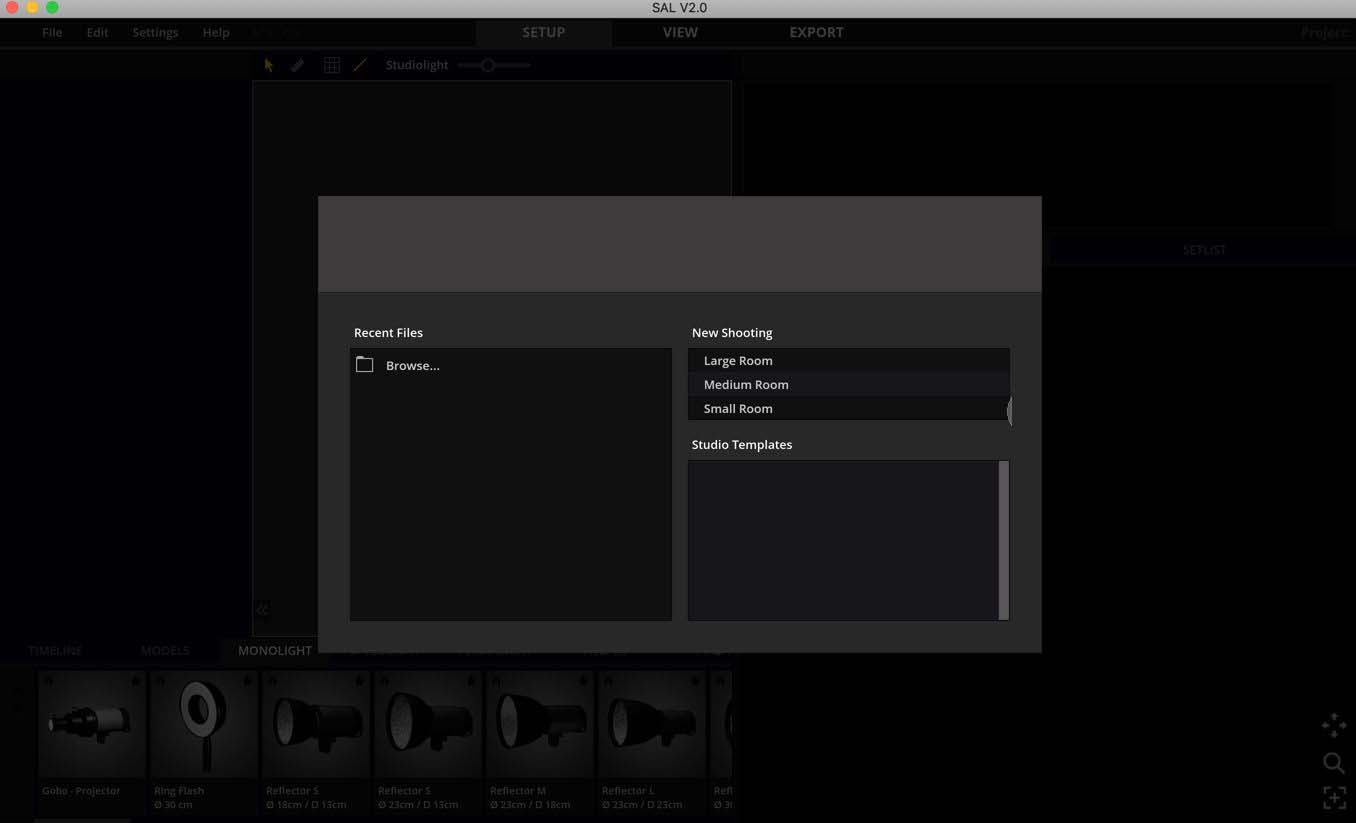Click the magnifier zoom icon
1356x823 pixels.
pos(1334,763)
